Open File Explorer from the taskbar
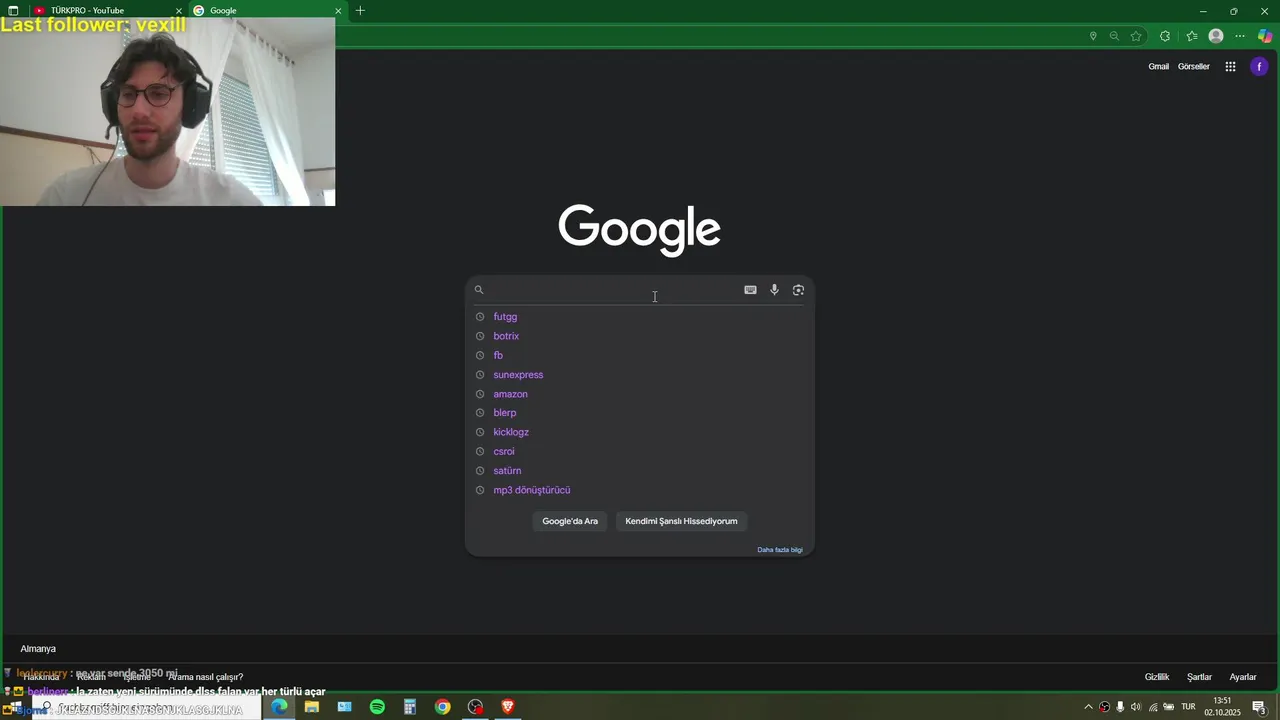Viewport: 1280px width, 720px height. 312,707
